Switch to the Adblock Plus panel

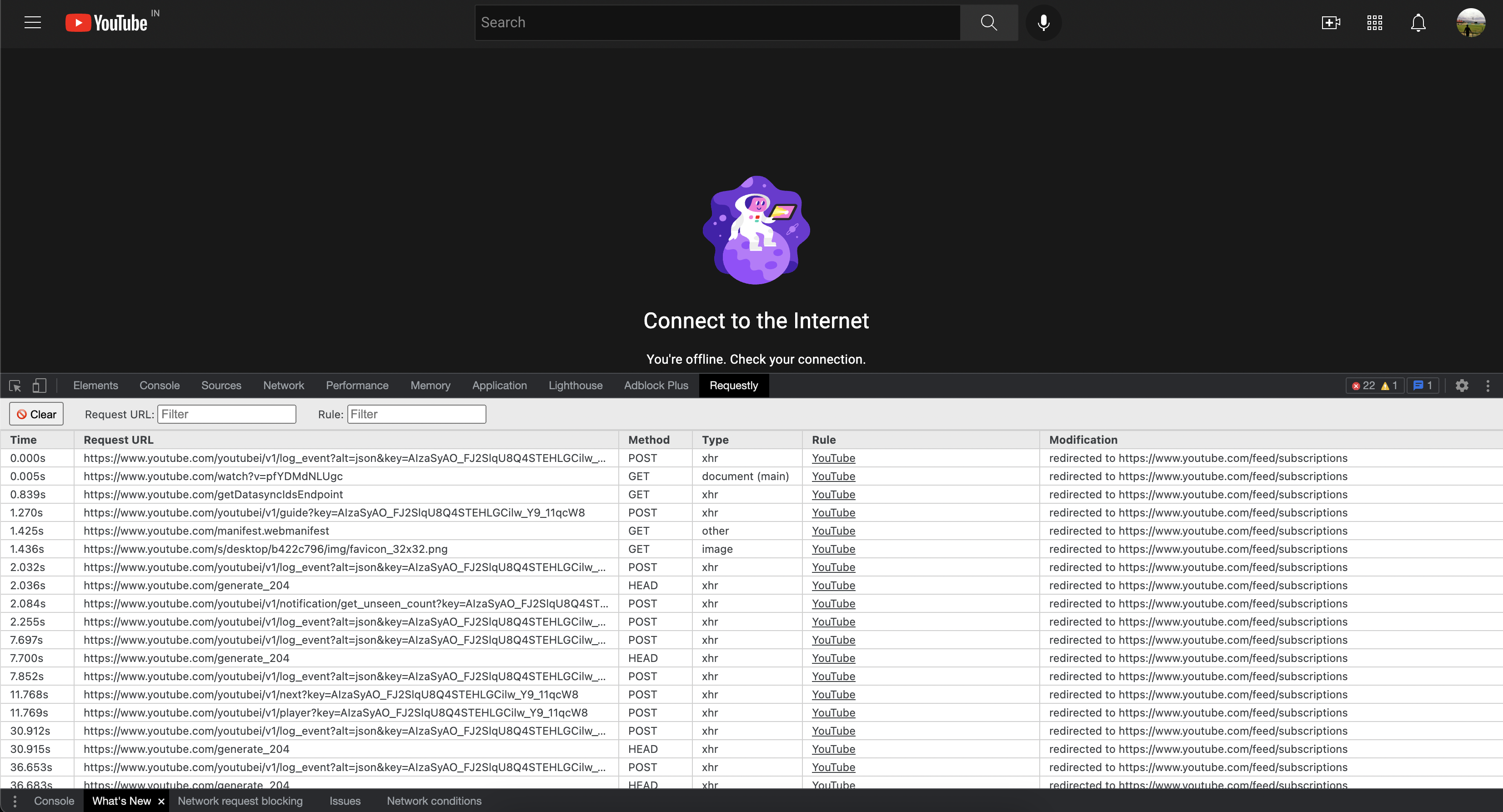(x=656, y=386)
